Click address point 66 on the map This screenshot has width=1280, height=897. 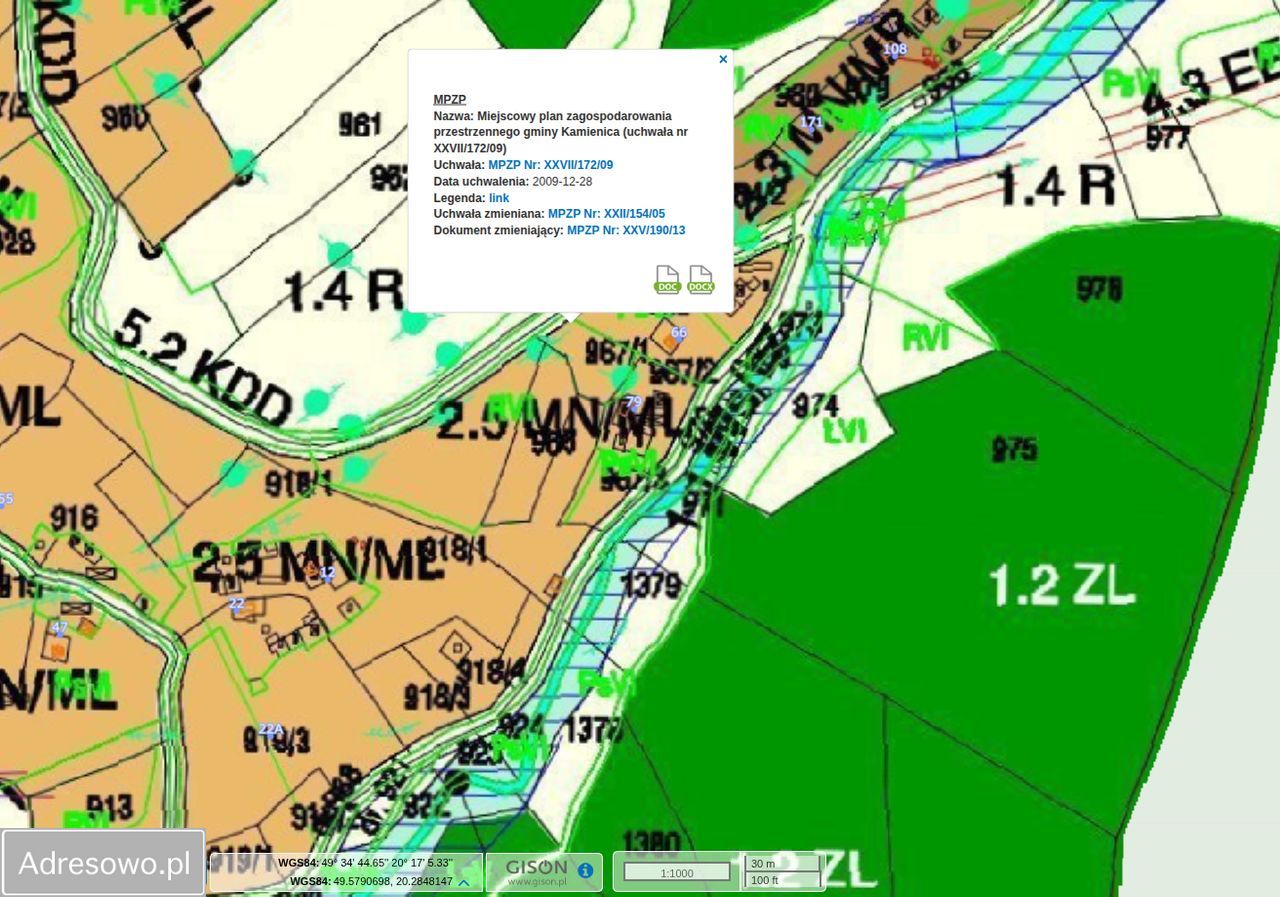(679, 332)
